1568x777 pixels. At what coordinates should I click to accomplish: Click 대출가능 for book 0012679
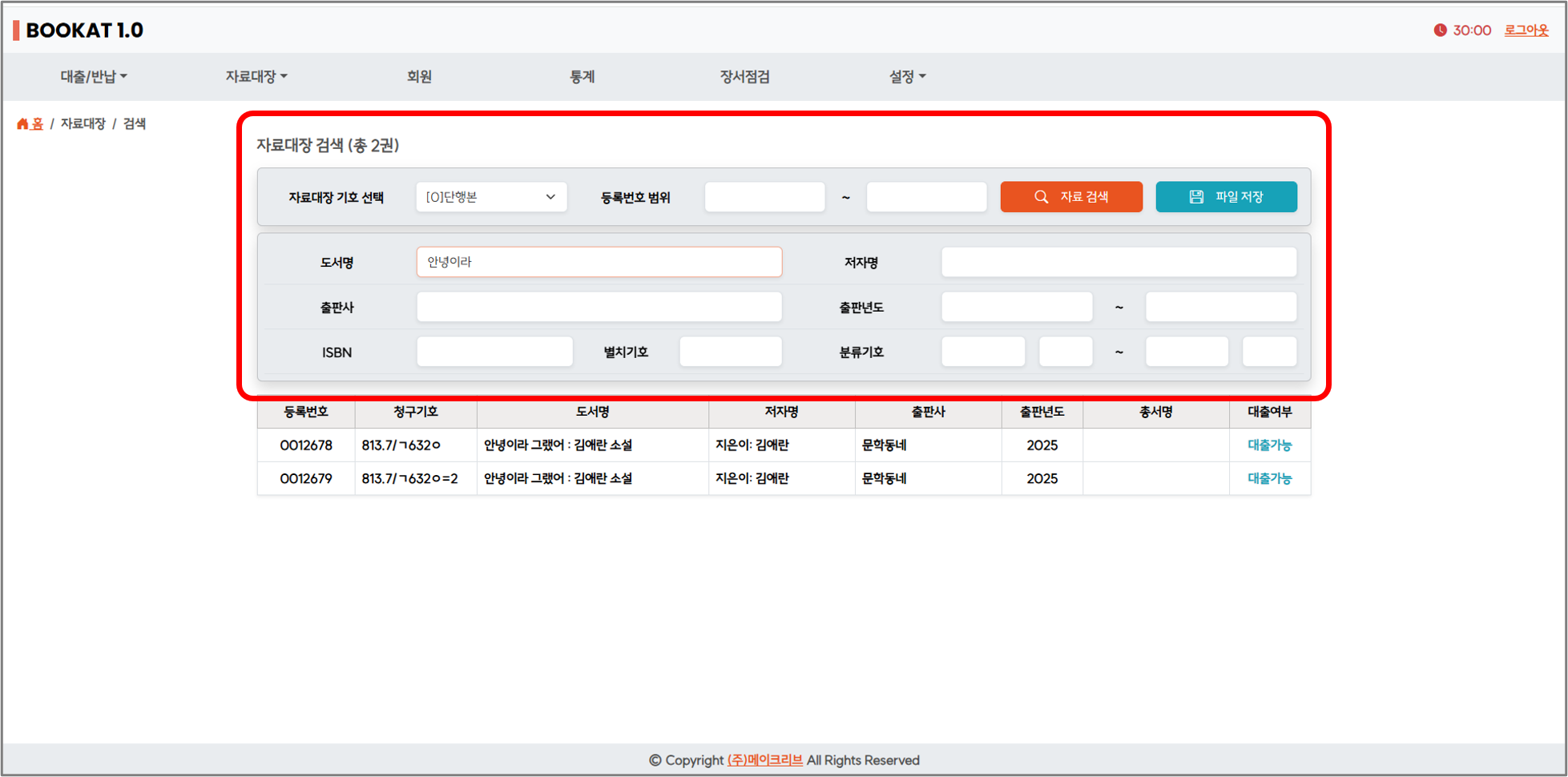pyautogui.click(x=1269, y=479)
